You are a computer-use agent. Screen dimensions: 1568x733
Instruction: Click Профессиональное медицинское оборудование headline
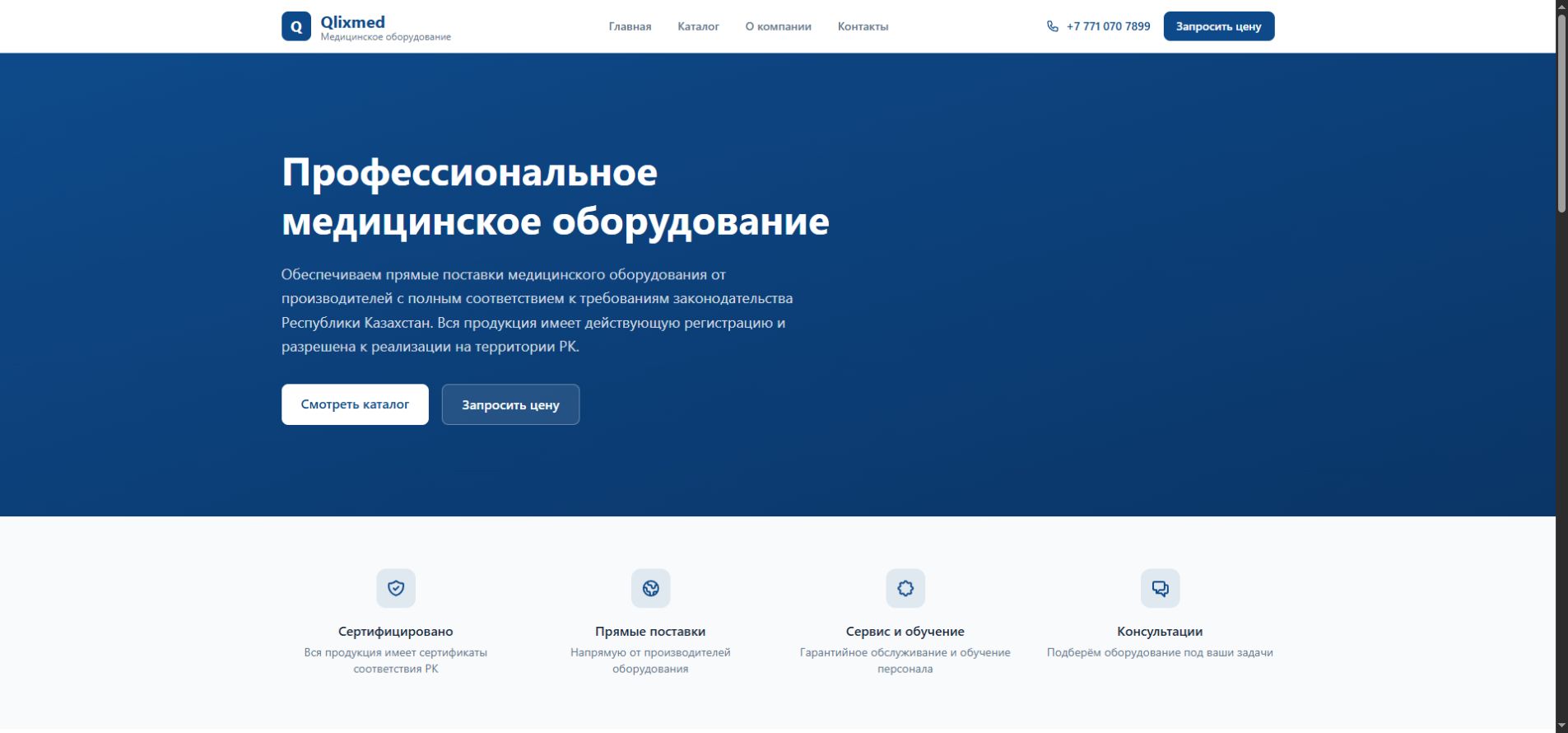click(556, 196)
